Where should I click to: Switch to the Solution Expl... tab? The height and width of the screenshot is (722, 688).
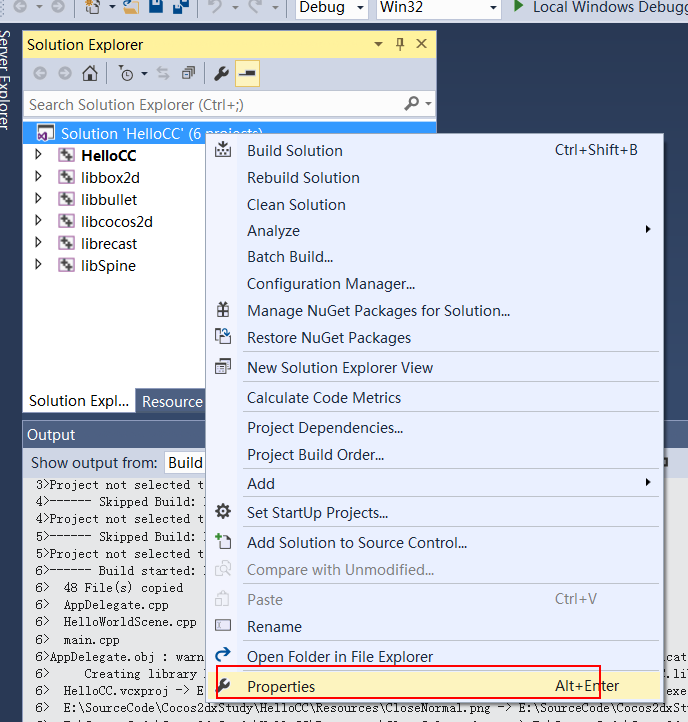pyautogui.click(x=79, y=401)
